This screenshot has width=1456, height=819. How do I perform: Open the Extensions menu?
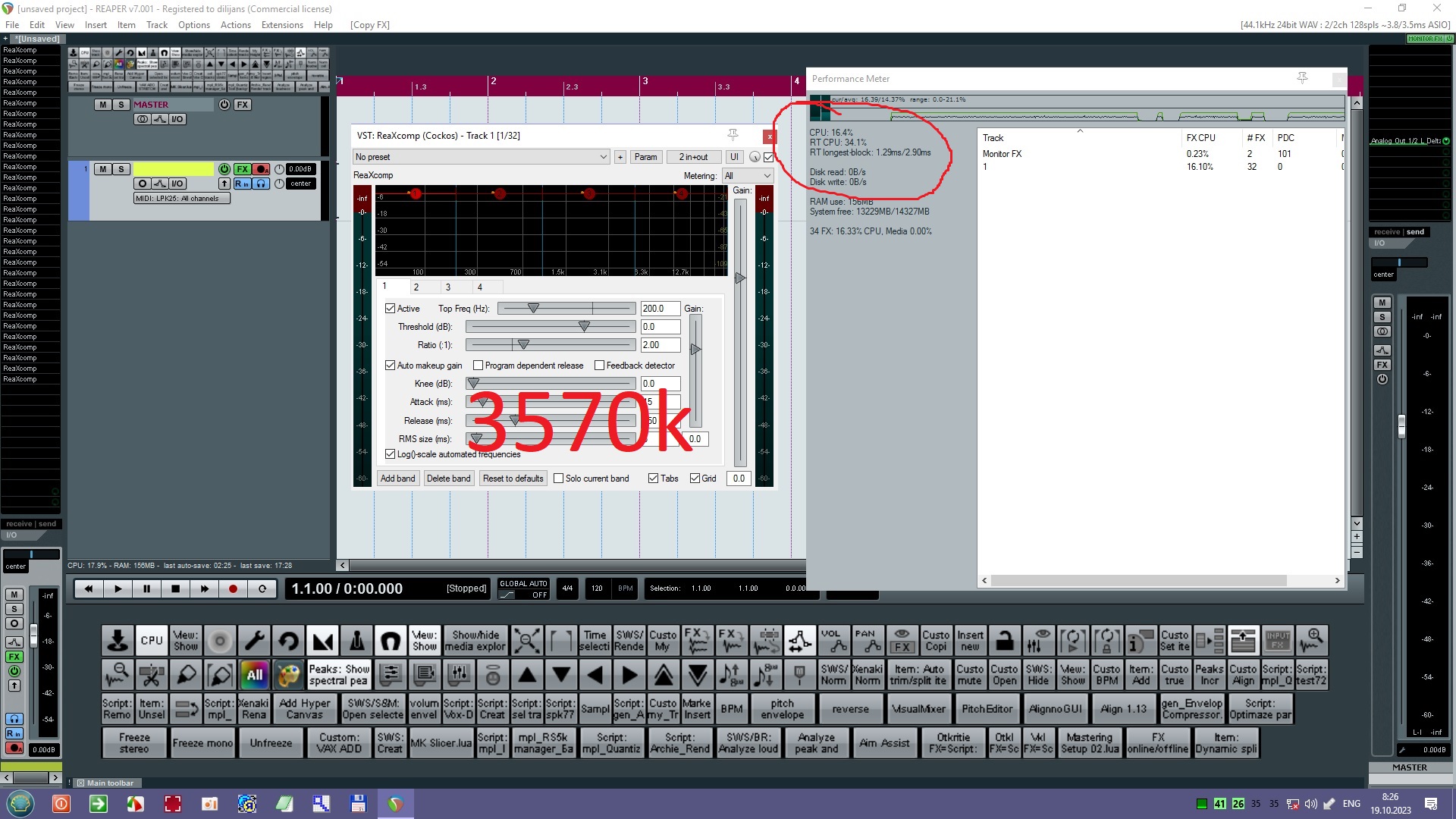pos(282,24)
